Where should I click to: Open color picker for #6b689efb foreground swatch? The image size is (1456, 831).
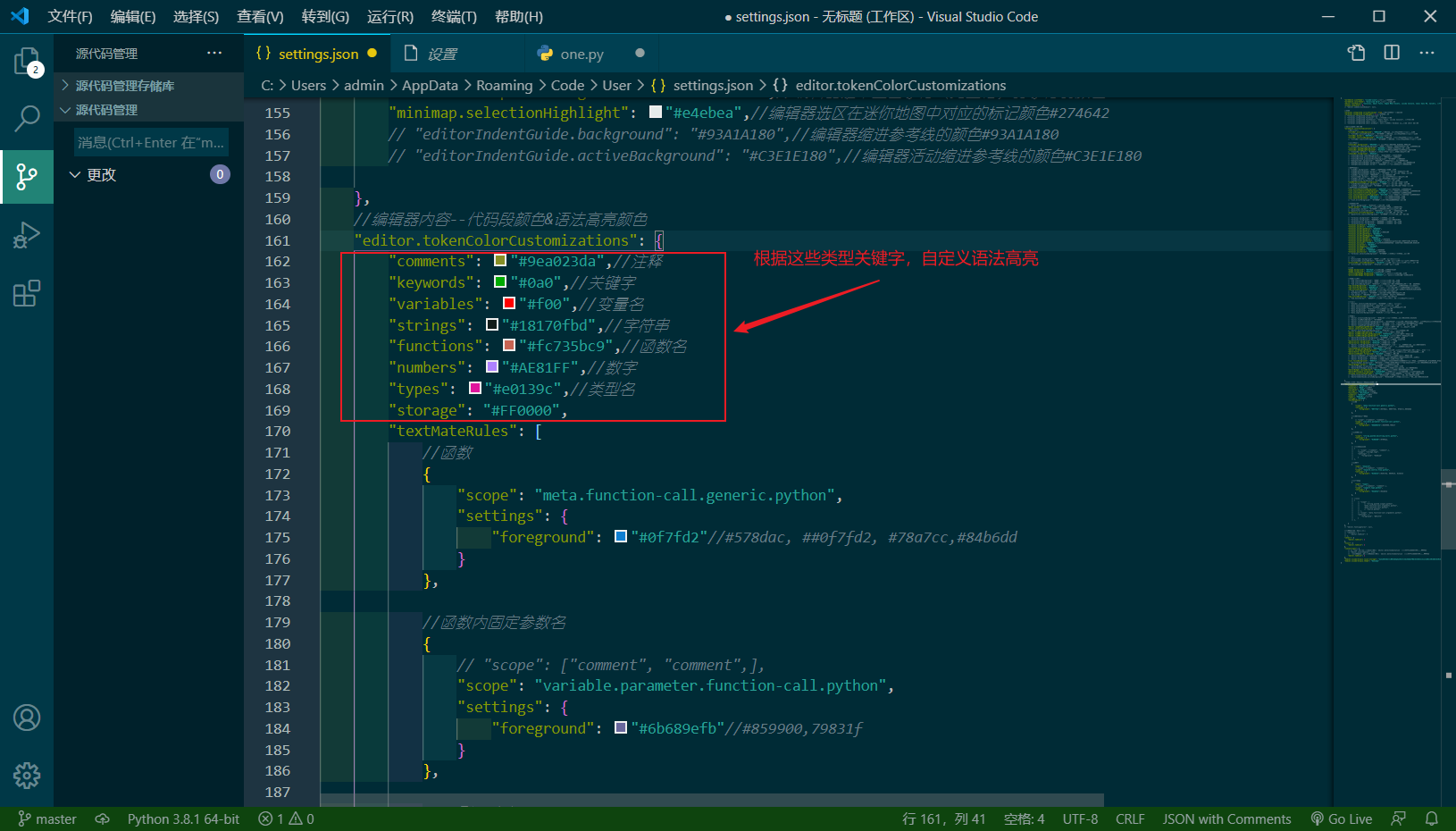[621, 728]
